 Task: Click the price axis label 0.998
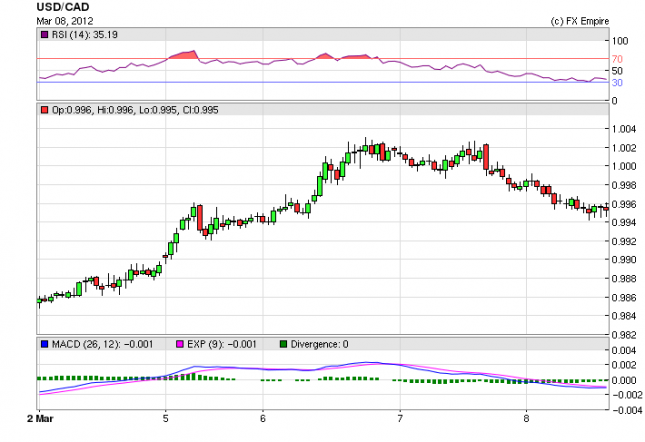(x=624, y=185)
